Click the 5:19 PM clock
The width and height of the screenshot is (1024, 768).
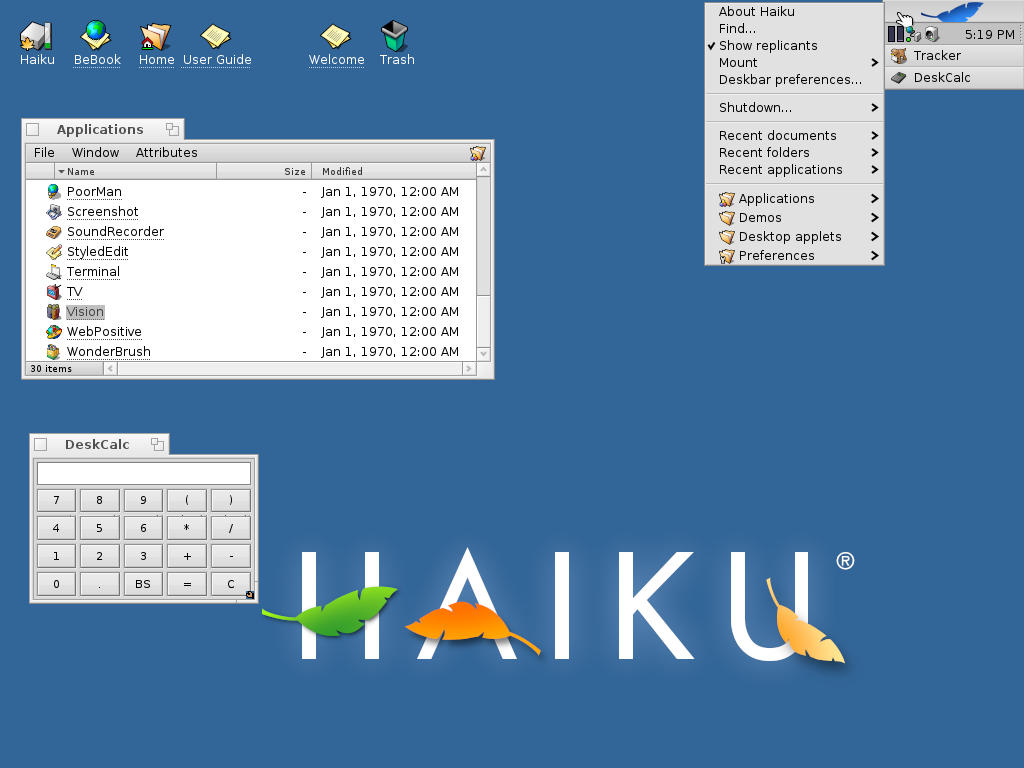click(x=989, y=35)
